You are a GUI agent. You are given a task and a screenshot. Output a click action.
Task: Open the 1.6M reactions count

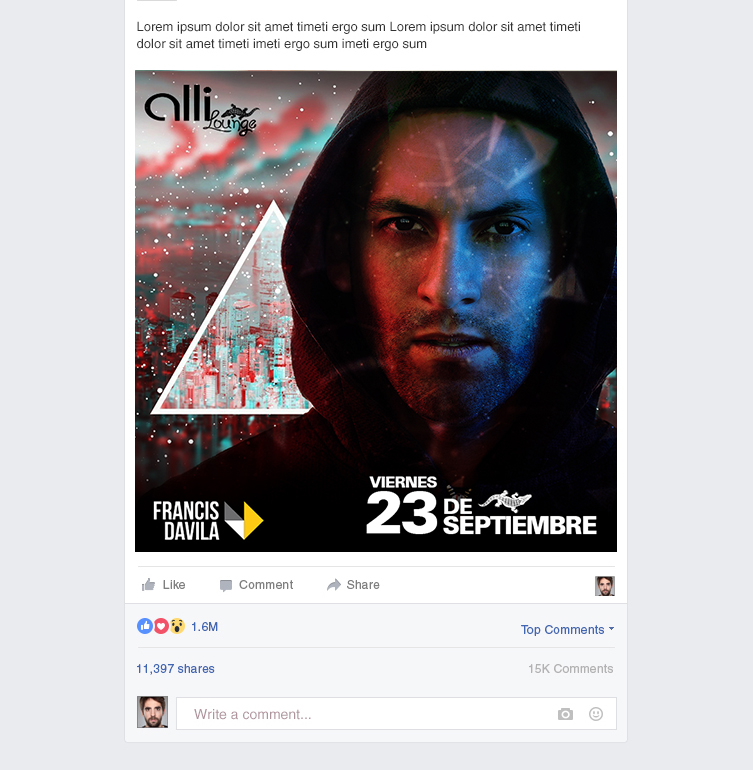click(x=204, y=627)
